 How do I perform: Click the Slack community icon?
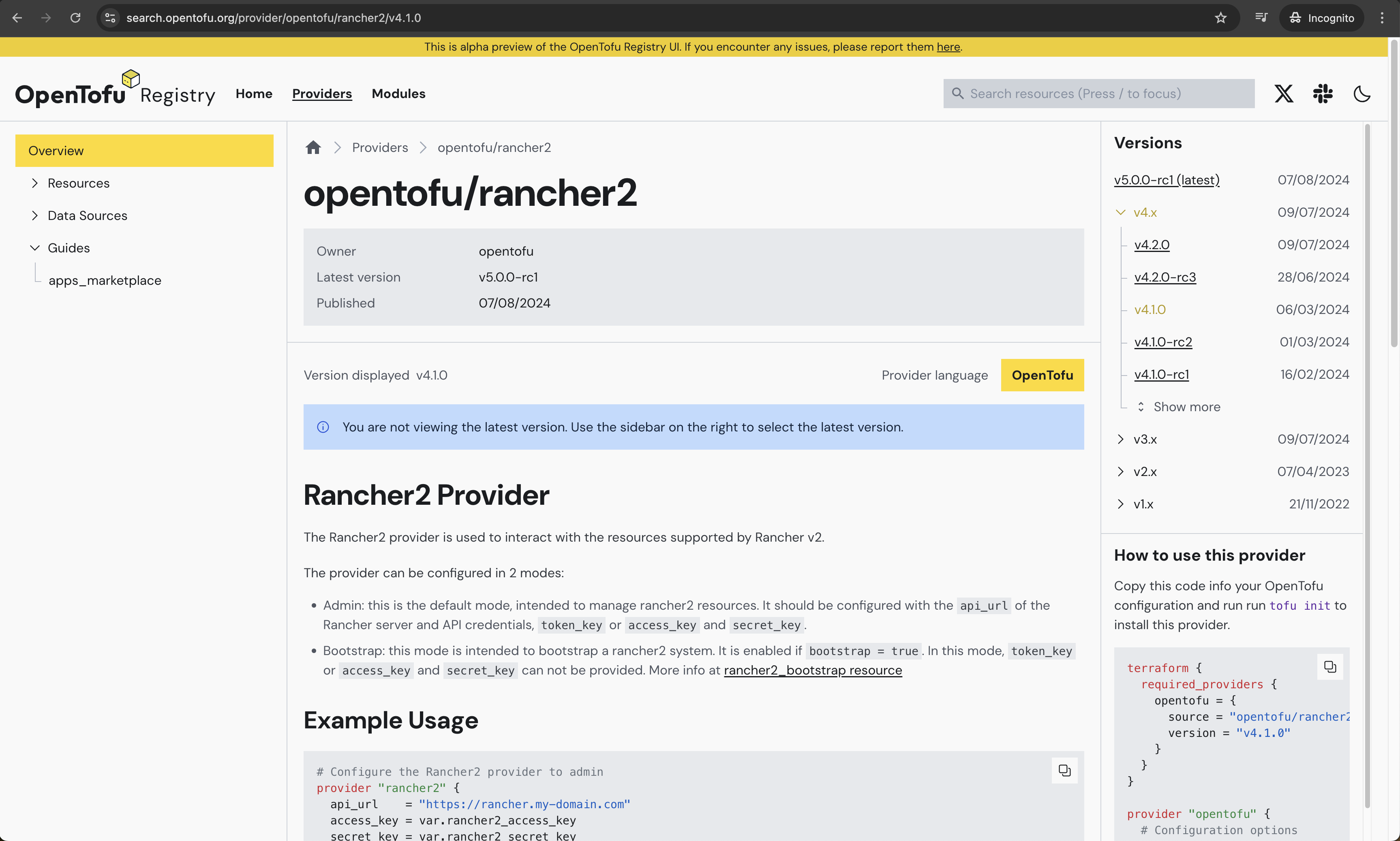pos(1322,93)
